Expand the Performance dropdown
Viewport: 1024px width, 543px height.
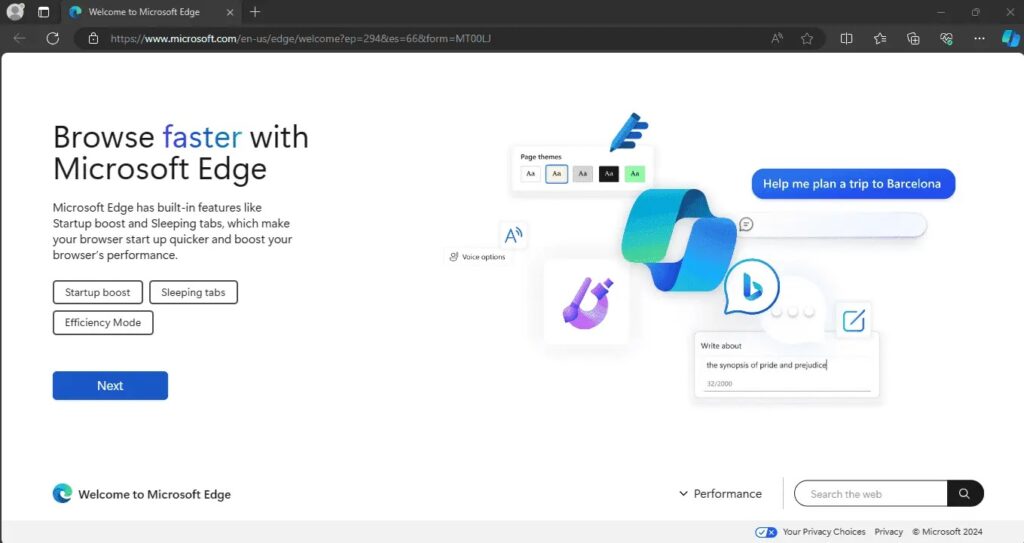(x=720, y=494)
